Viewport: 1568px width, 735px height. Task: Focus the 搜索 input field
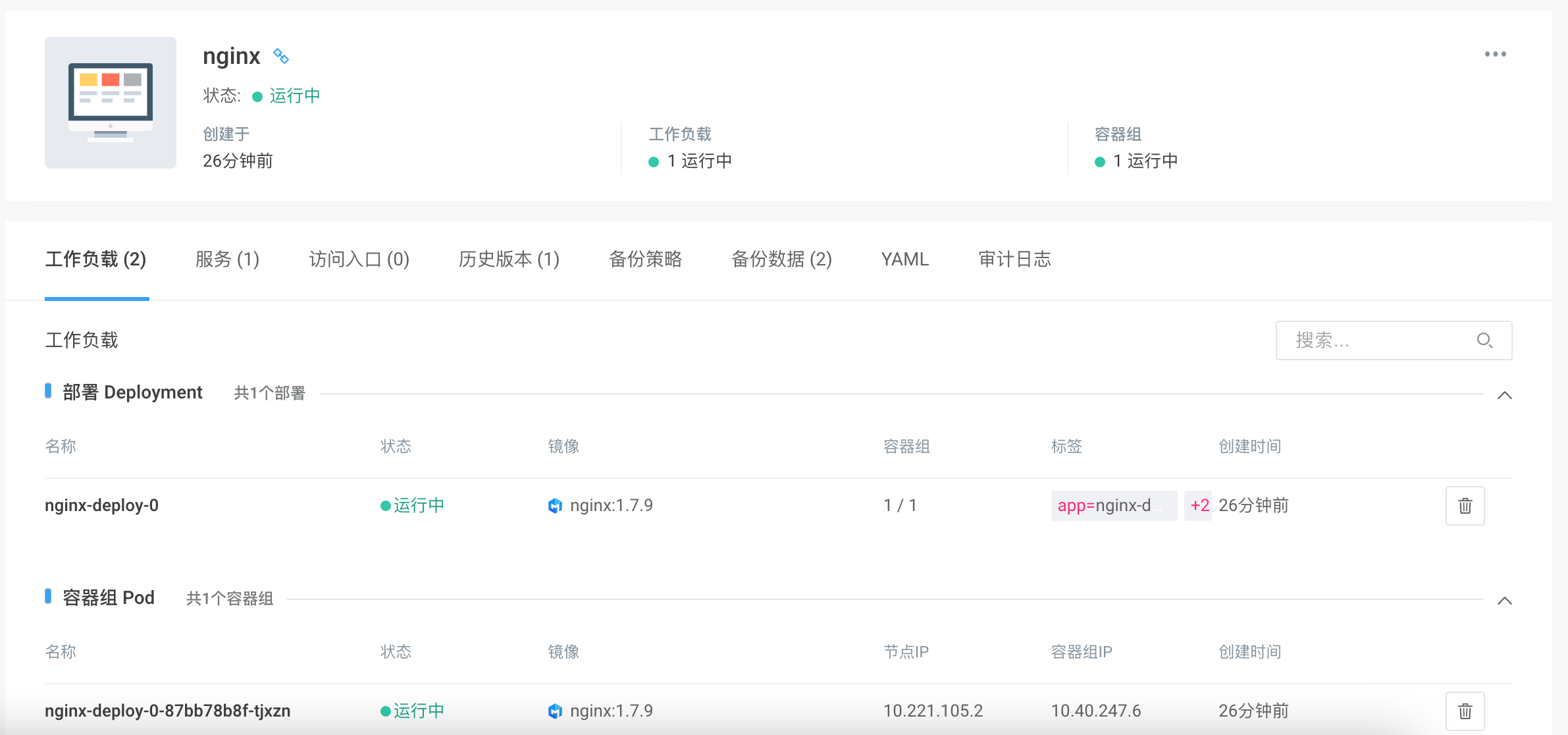[1376, 340]
